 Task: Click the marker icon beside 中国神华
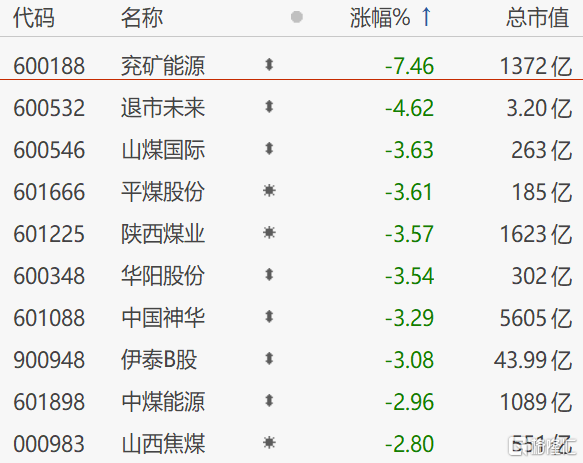269,317
